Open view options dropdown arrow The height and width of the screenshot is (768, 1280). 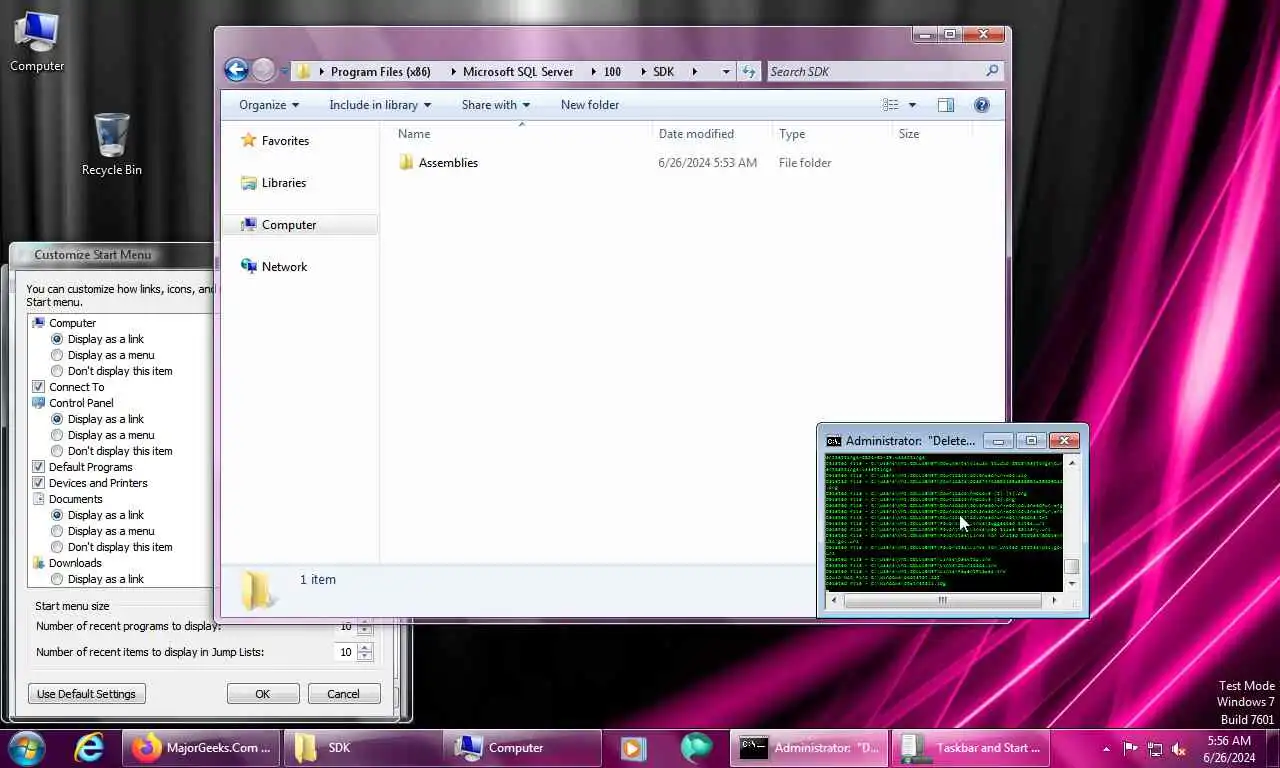[912, 105]
